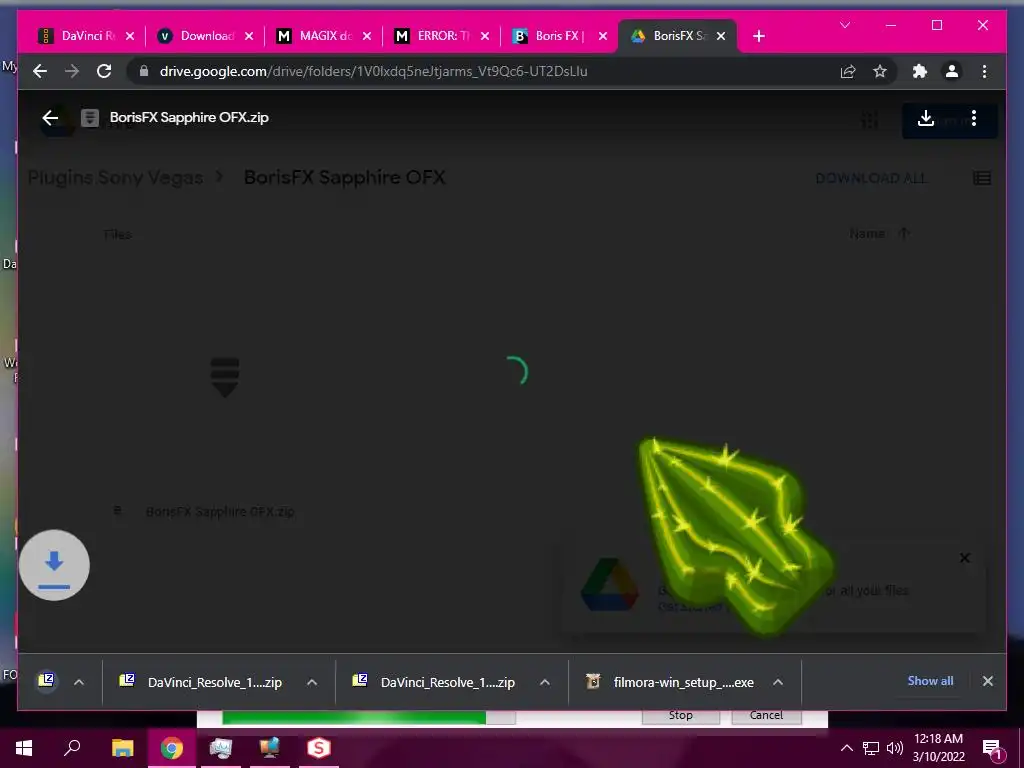Open the volume control in the system tray
The height and width of the screenshot is (768, 1024).
(895, 748)
